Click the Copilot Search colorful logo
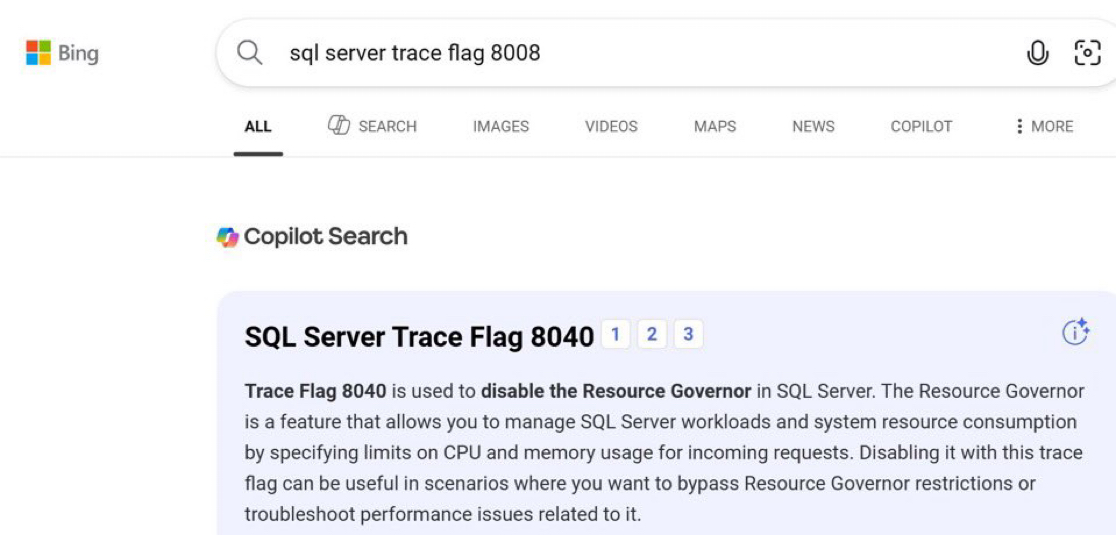This screenshot has width=1116, height=535. click(228, 237)
